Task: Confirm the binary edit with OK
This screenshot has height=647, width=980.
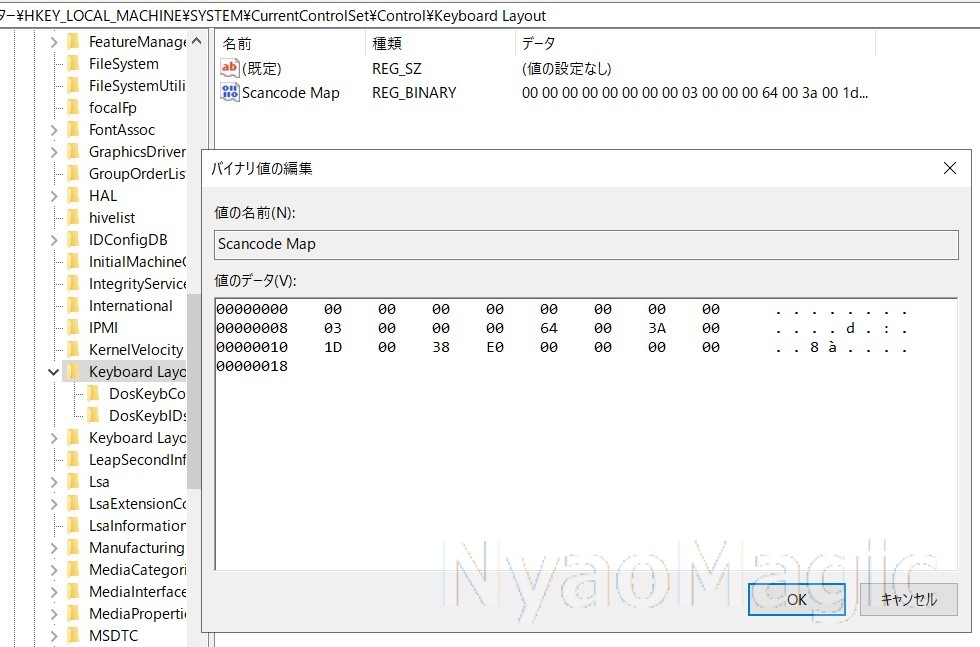Action: pyautogui.click(x=796, y=599)
